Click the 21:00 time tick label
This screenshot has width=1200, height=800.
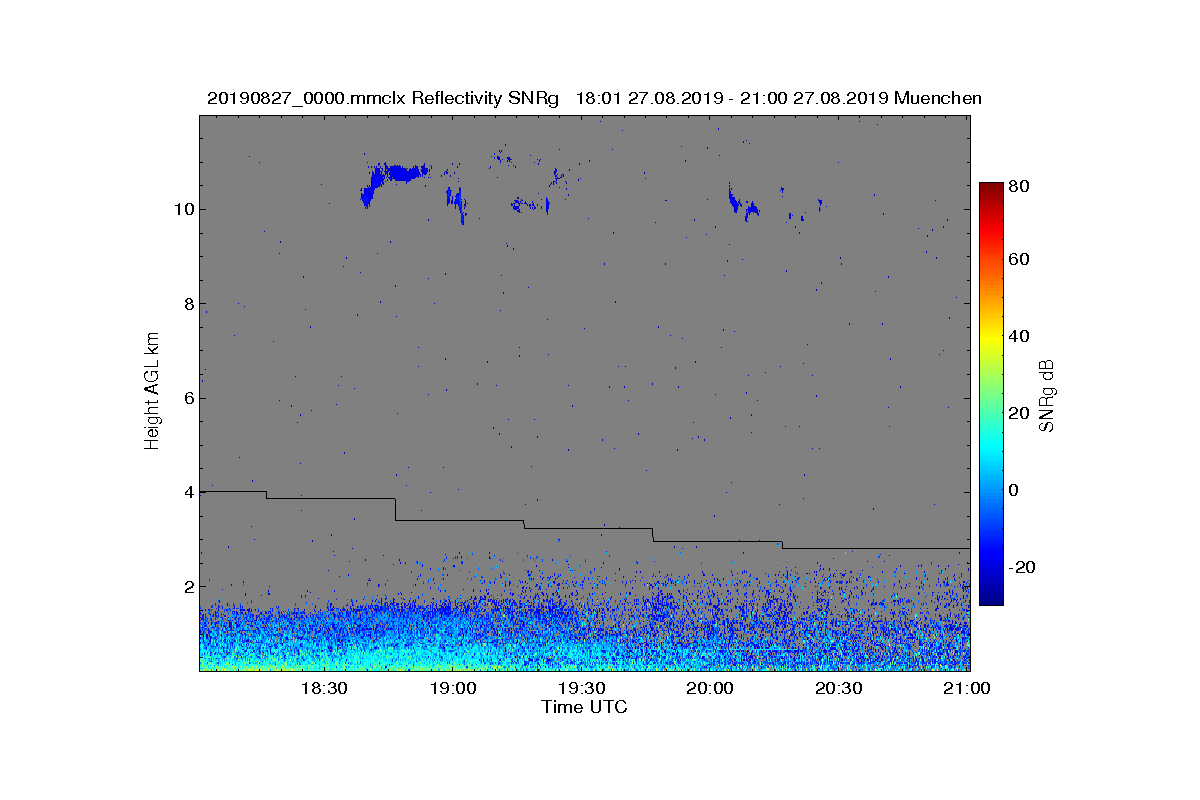pos(967,689)
